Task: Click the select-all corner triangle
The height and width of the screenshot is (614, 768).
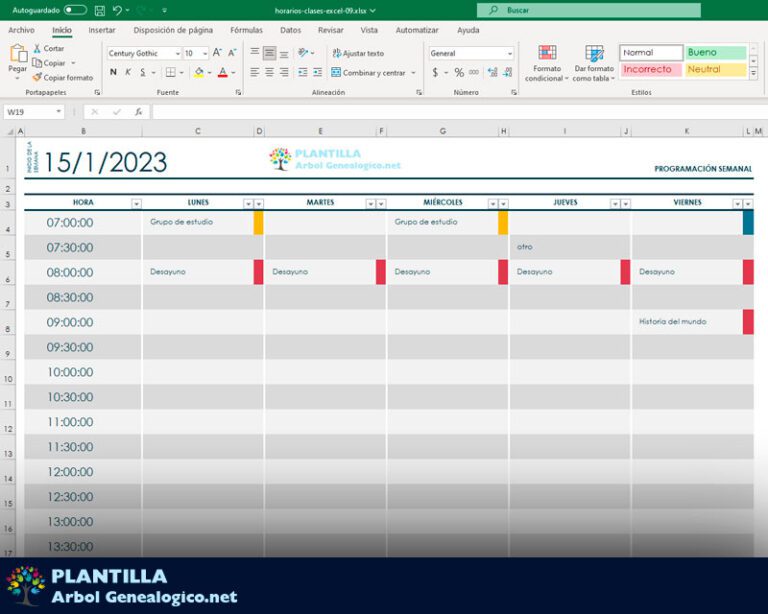Action: click(9, 131)
